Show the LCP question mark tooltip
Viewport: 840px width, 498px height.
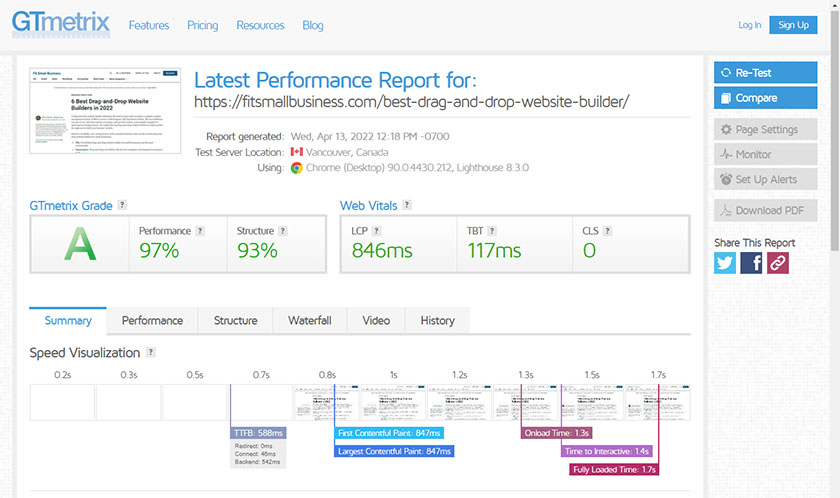coord(376,231)
